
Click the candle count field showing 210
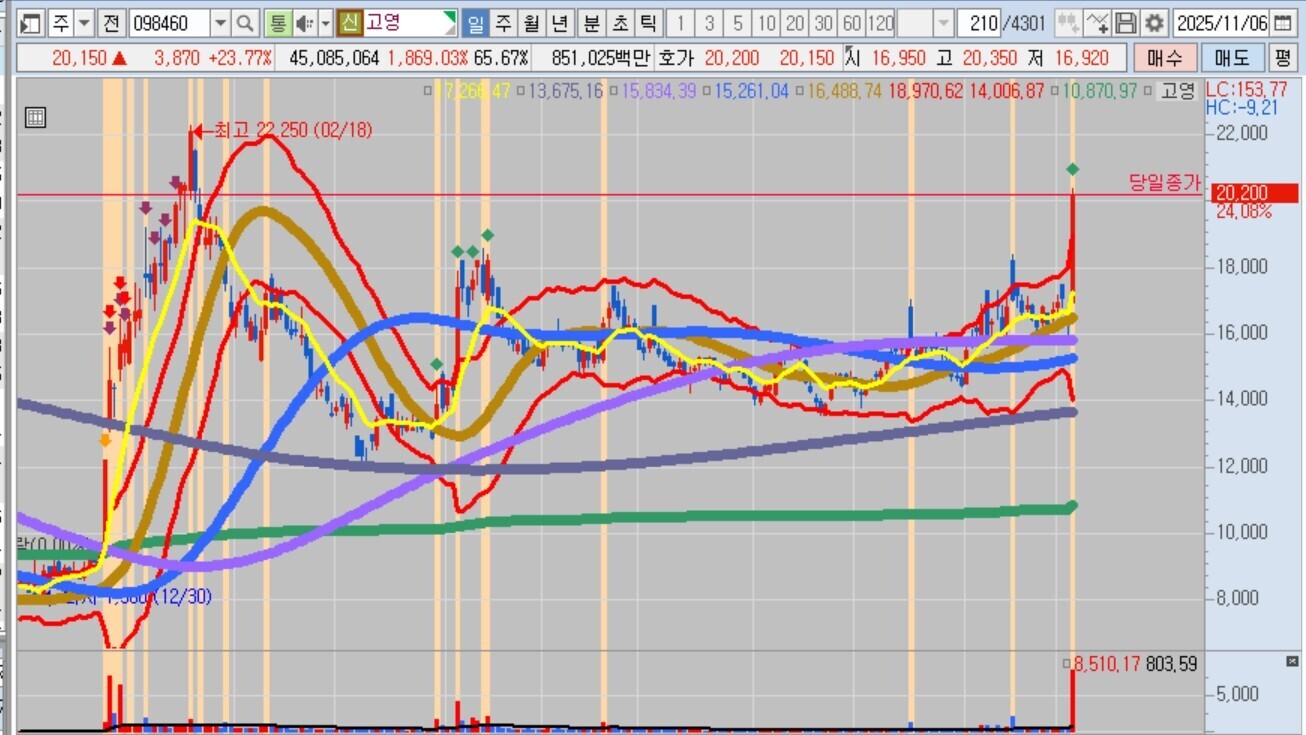click(x=980, y=23)
